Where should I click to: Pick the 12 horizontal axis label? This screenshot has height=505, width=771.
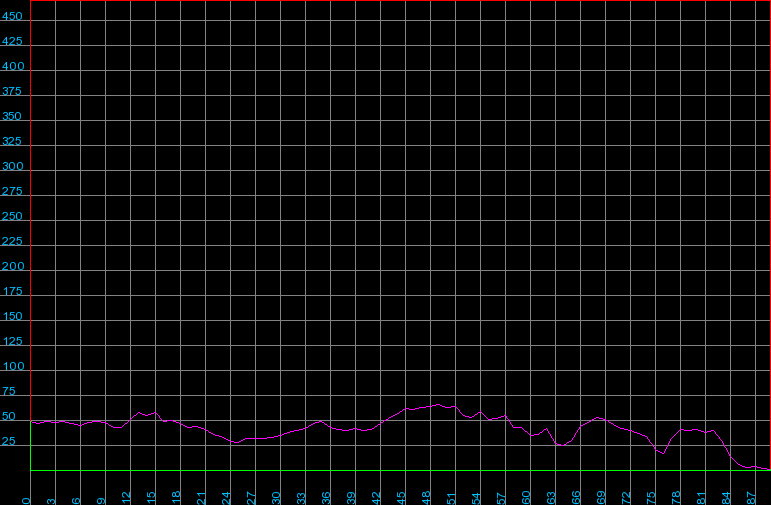point(126,498)
